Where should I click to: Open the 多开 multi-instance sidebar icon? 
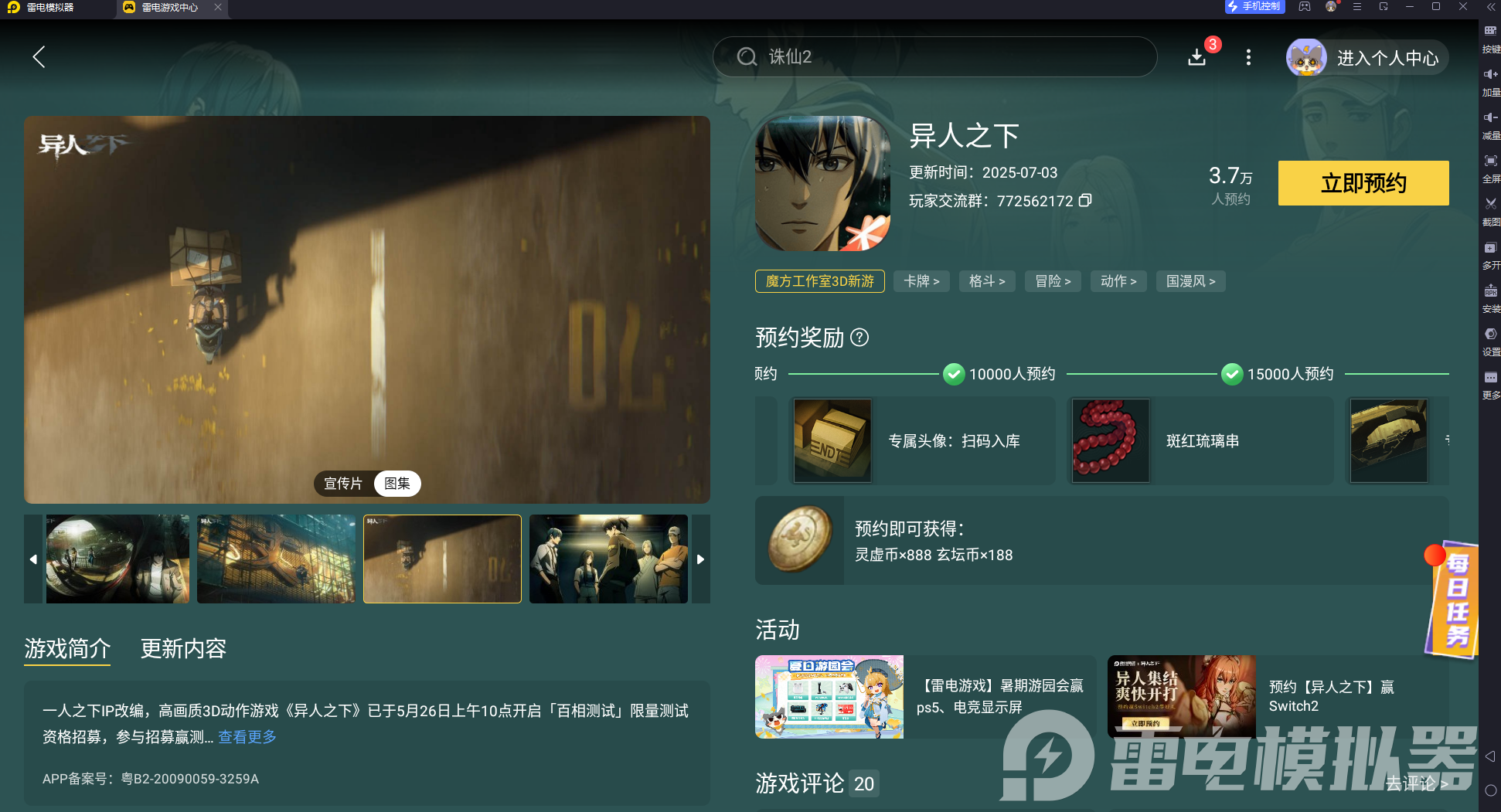click(x=1491, y=254)
